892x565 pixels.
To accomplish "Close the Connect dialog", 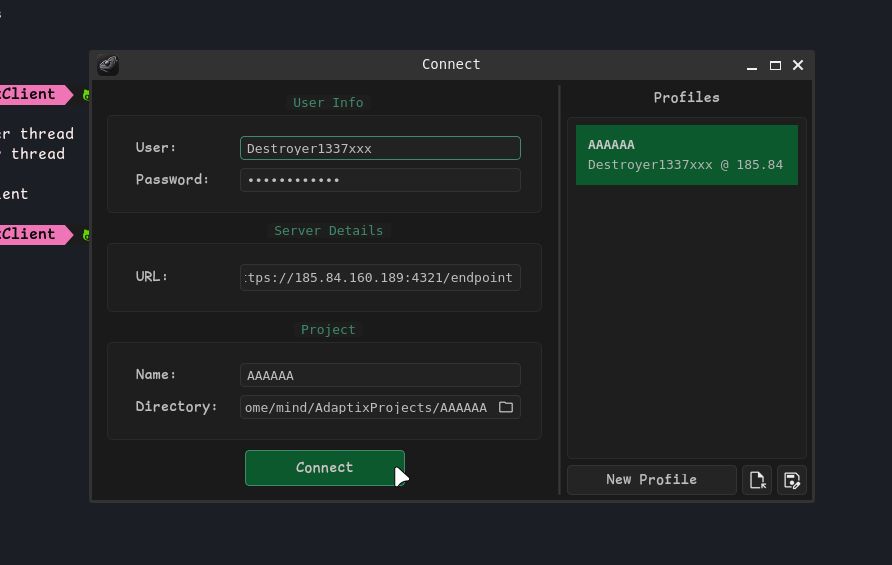I will coord(798,66).
